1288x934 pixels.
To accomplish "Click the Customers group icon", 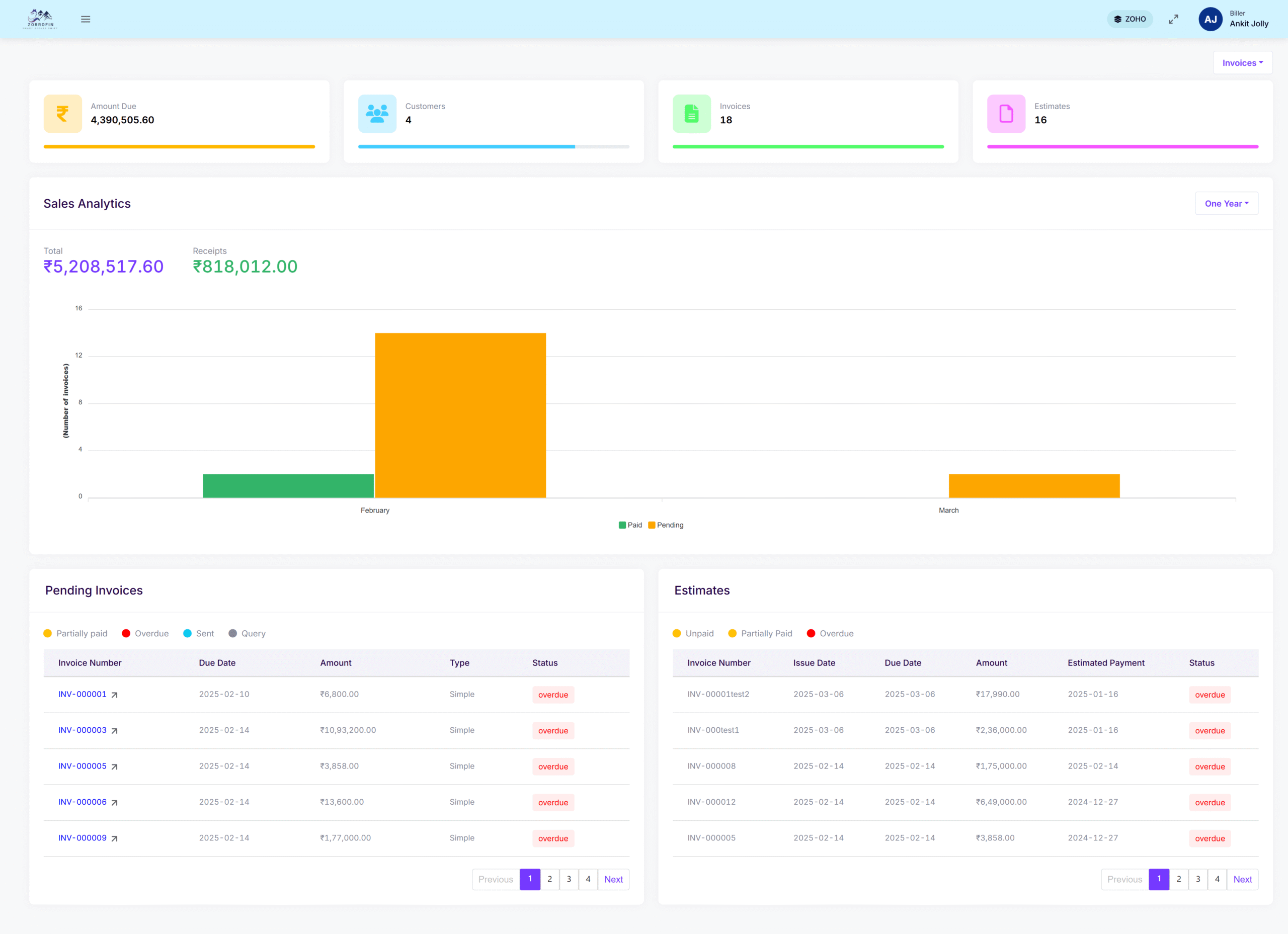I will (x=377, y=114).
